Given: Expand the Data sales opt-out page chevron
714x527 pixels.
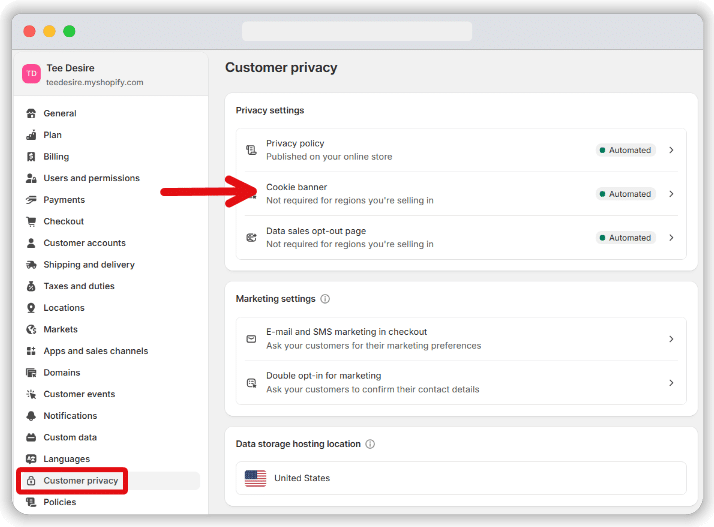Looking at the screenshot, I should [x=671, y=237].
